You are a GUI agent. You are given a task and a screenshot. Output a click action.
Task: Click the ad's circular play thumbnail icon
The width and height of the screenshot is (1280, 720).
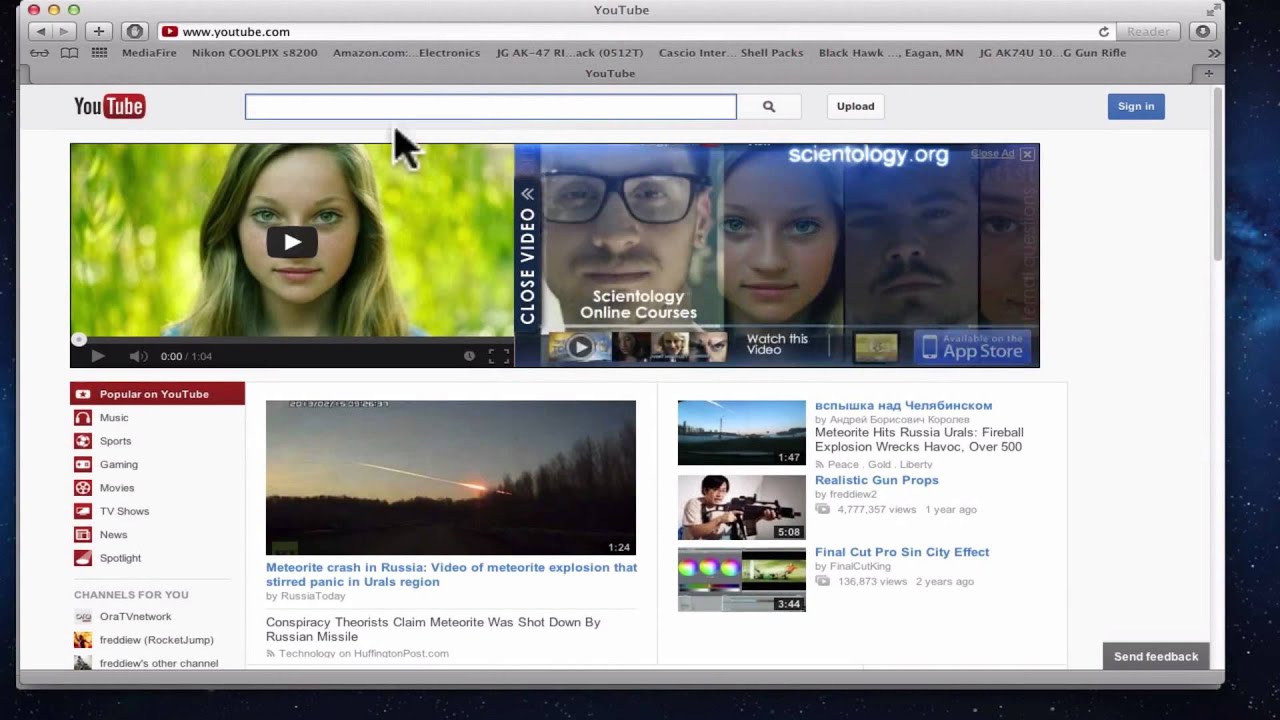(580, 347)
